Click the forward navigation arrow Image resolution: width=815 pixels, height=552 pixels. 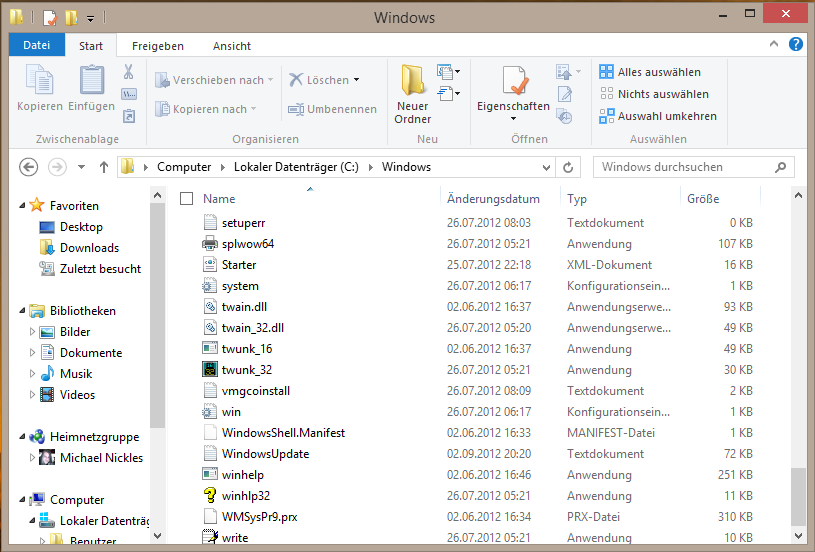point(57,167)
